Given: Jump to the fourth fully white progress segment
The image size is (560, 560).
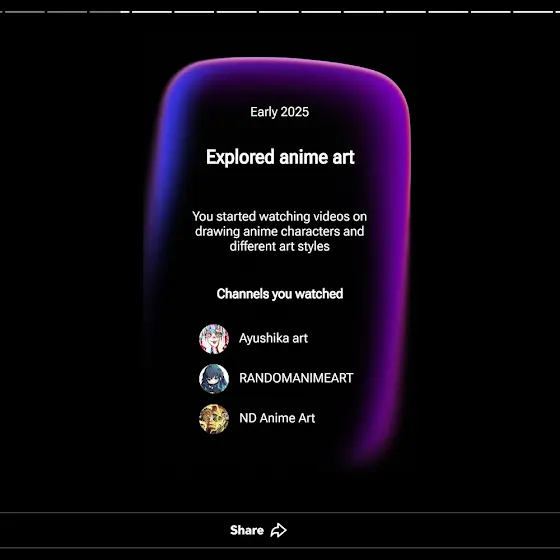Looking at the screenshot, I should coord(279,12).
